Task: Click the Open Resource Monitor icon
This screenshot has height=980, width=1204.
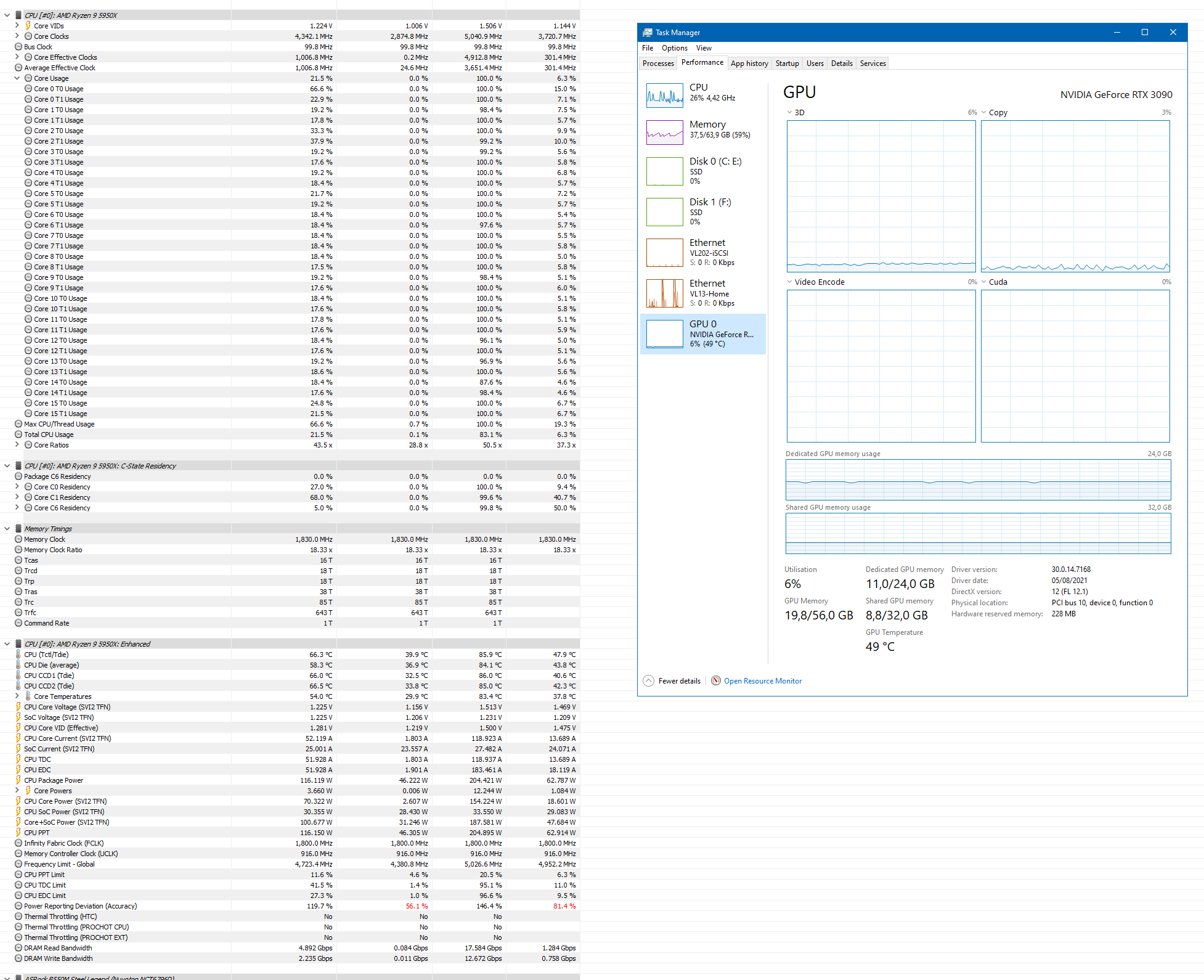Action: (x=716, y=680)
